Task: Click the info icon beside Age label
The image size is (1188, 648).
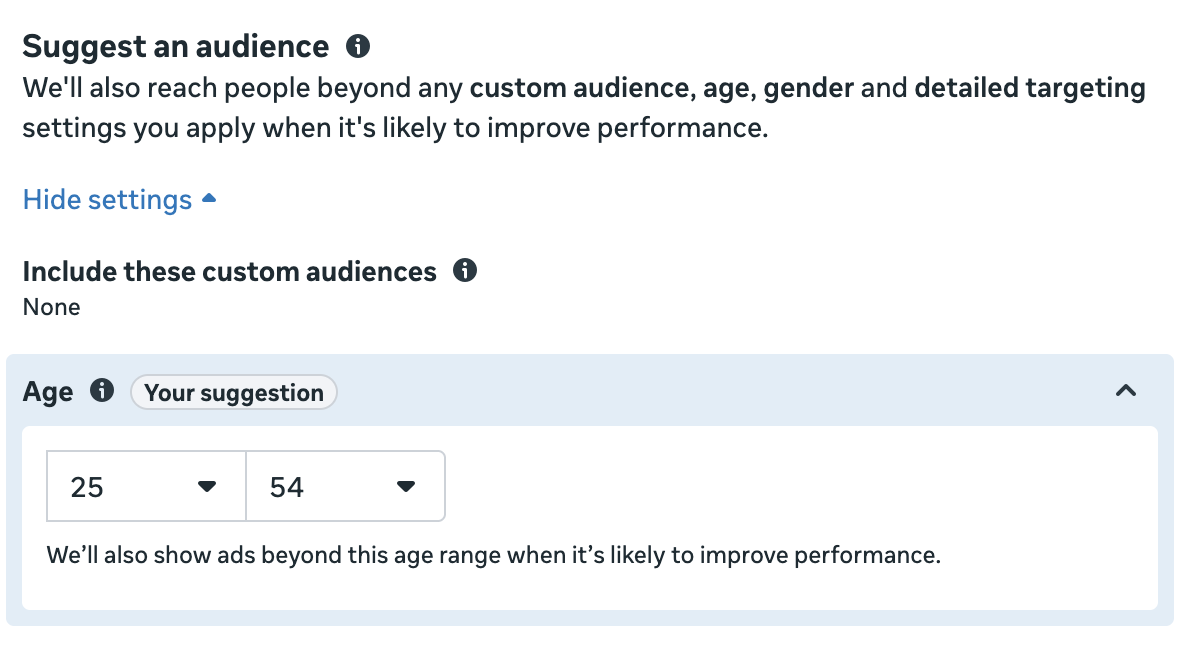Action: click(102, 391)
